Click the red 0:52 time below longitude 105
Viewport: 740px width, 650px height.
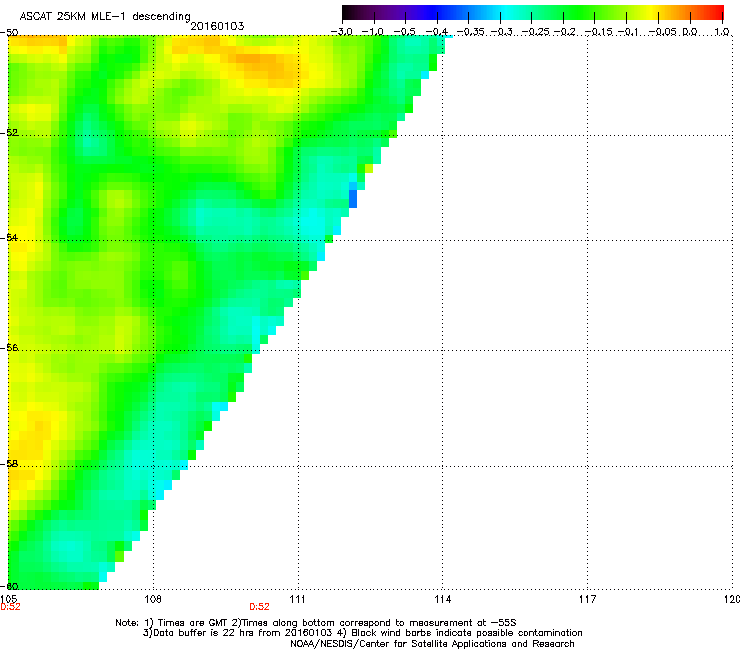click(x=10, y=607)
